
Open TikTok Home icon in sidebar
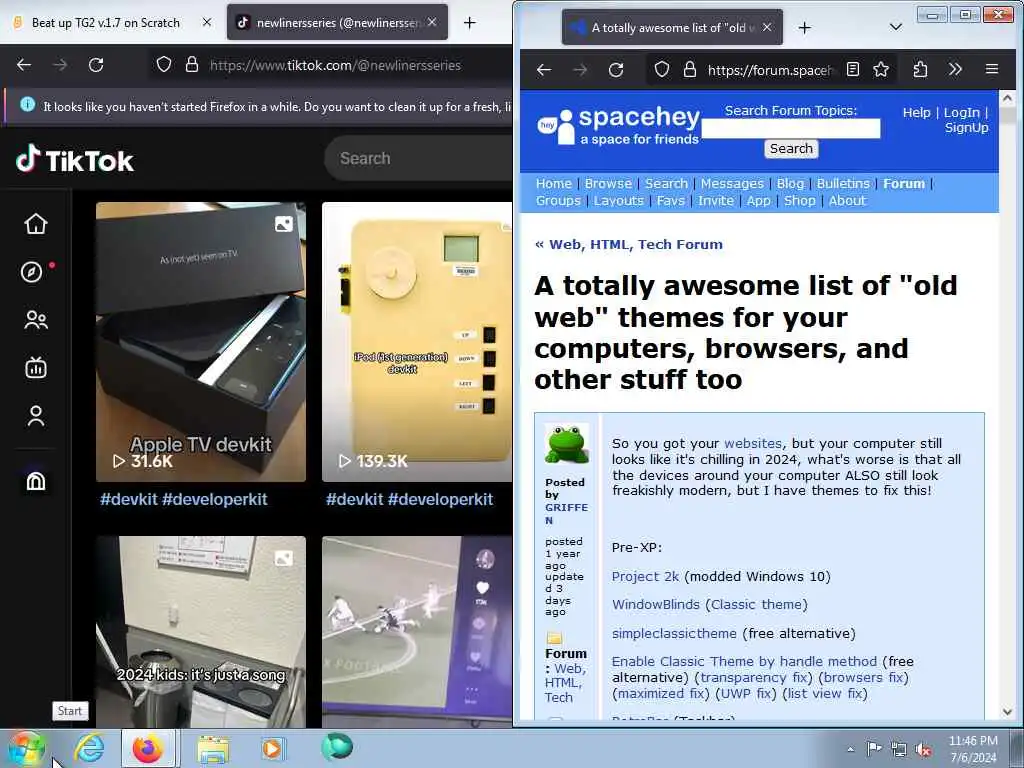(36, 224)
